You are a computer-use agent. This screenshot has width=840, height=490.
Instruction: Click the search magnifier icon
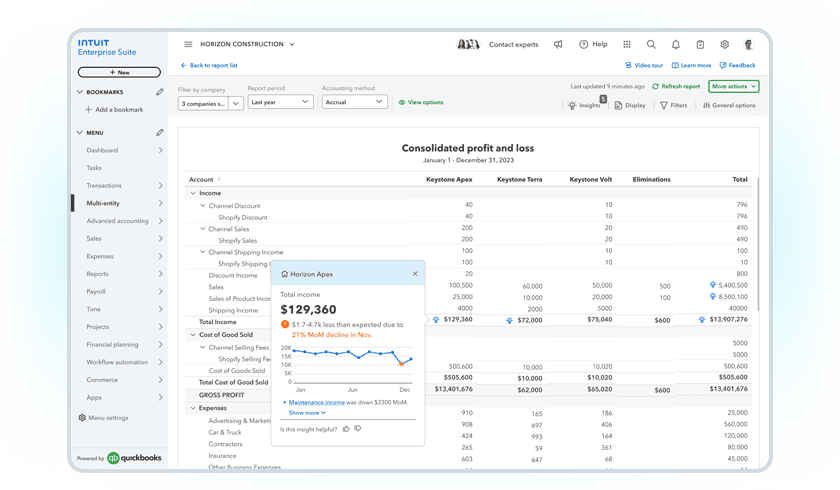pyautogui.click(x=651, y=44)
